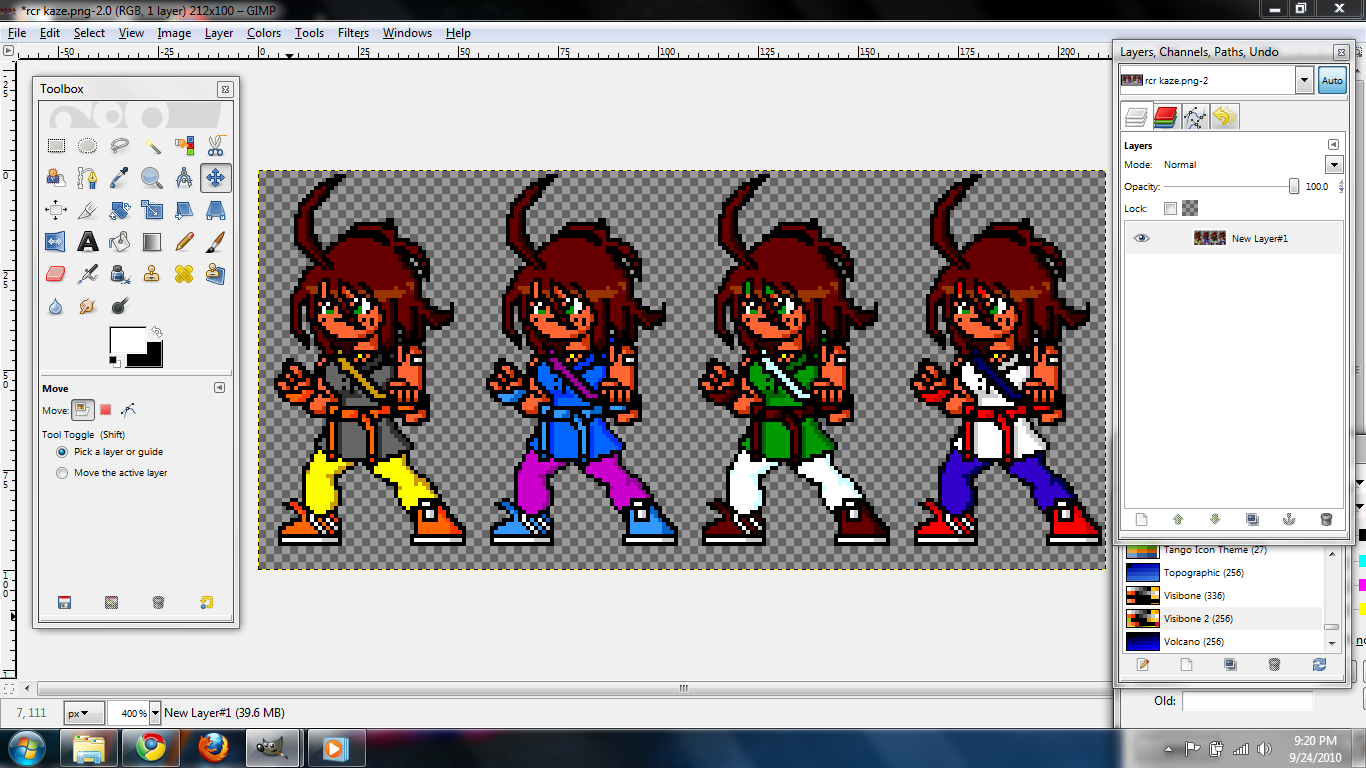Select the Scissors Select tool
The width and height of the screenshot is (1366, 768).
click(x=216, y=146)
